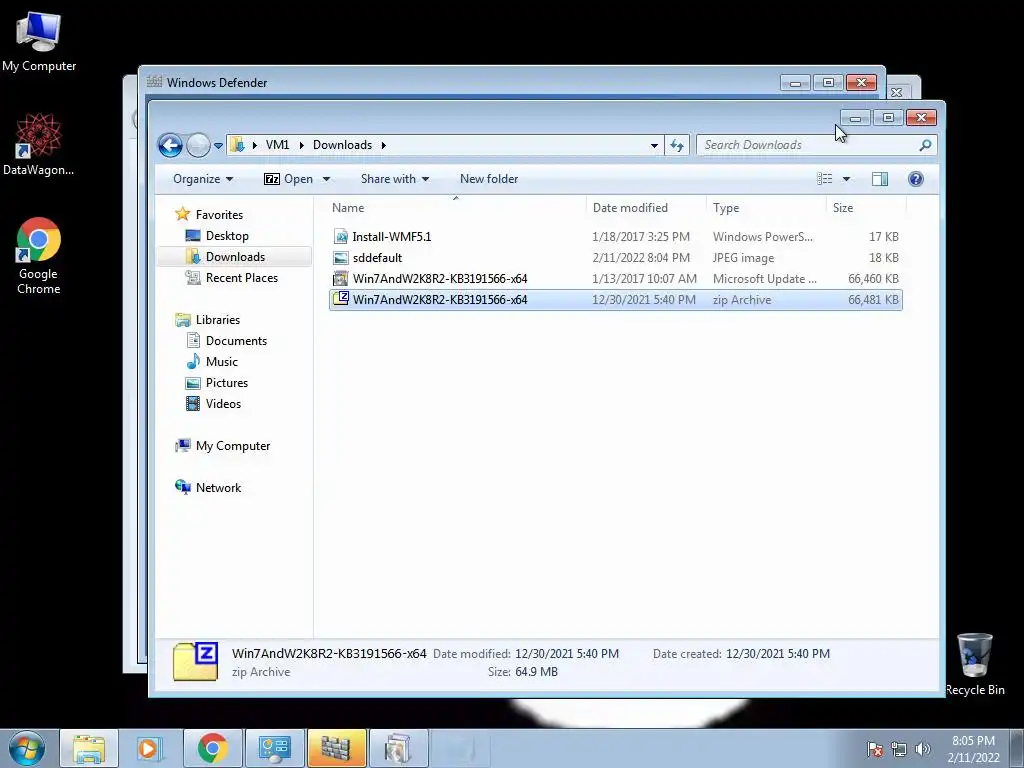Open recent locations dropdown beside forward arrow
1024x768 pixels.
click(x=218, y=146)
